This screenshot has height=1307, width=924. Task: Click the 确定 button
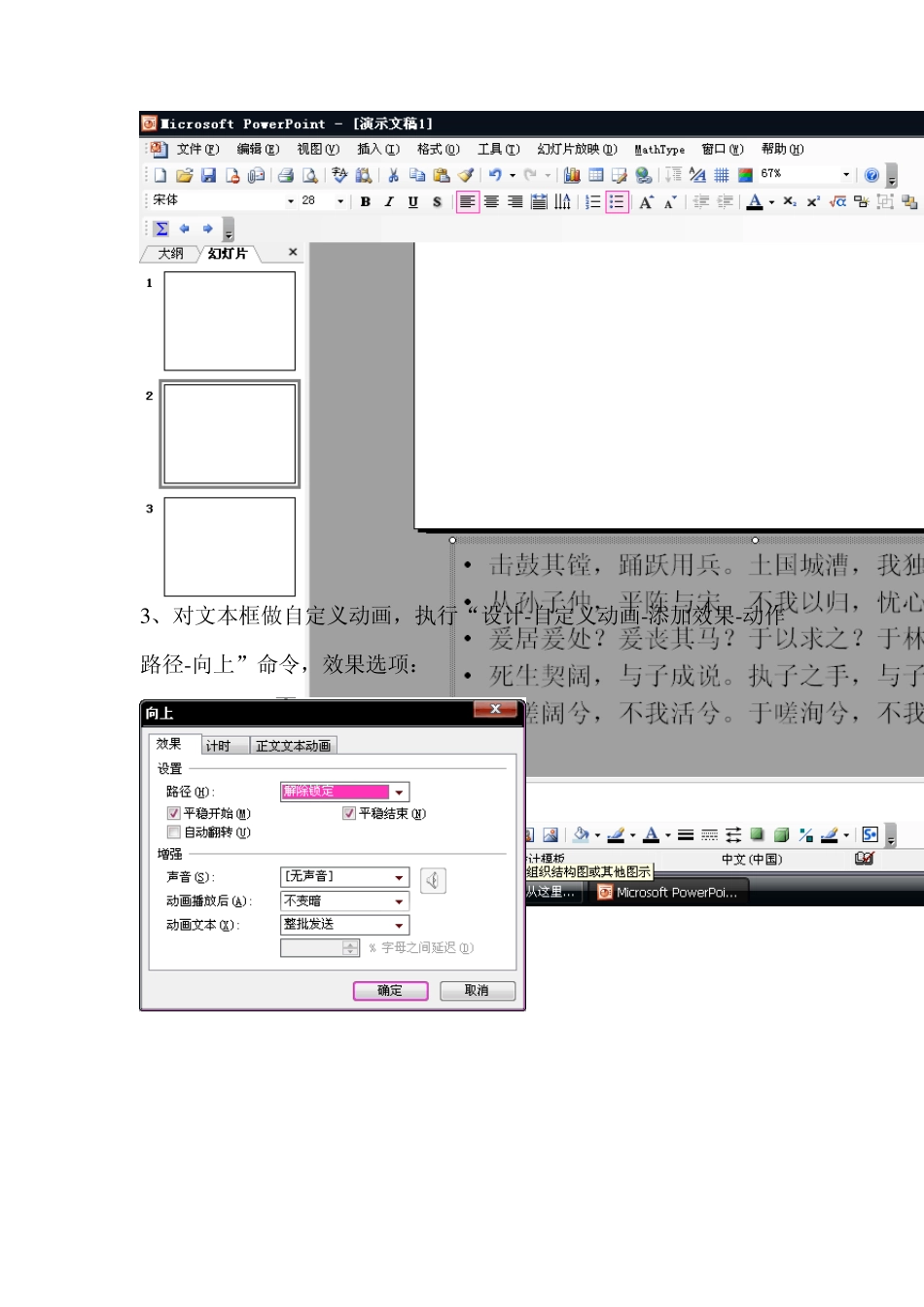pyautogui.click(x=390, y=990)
